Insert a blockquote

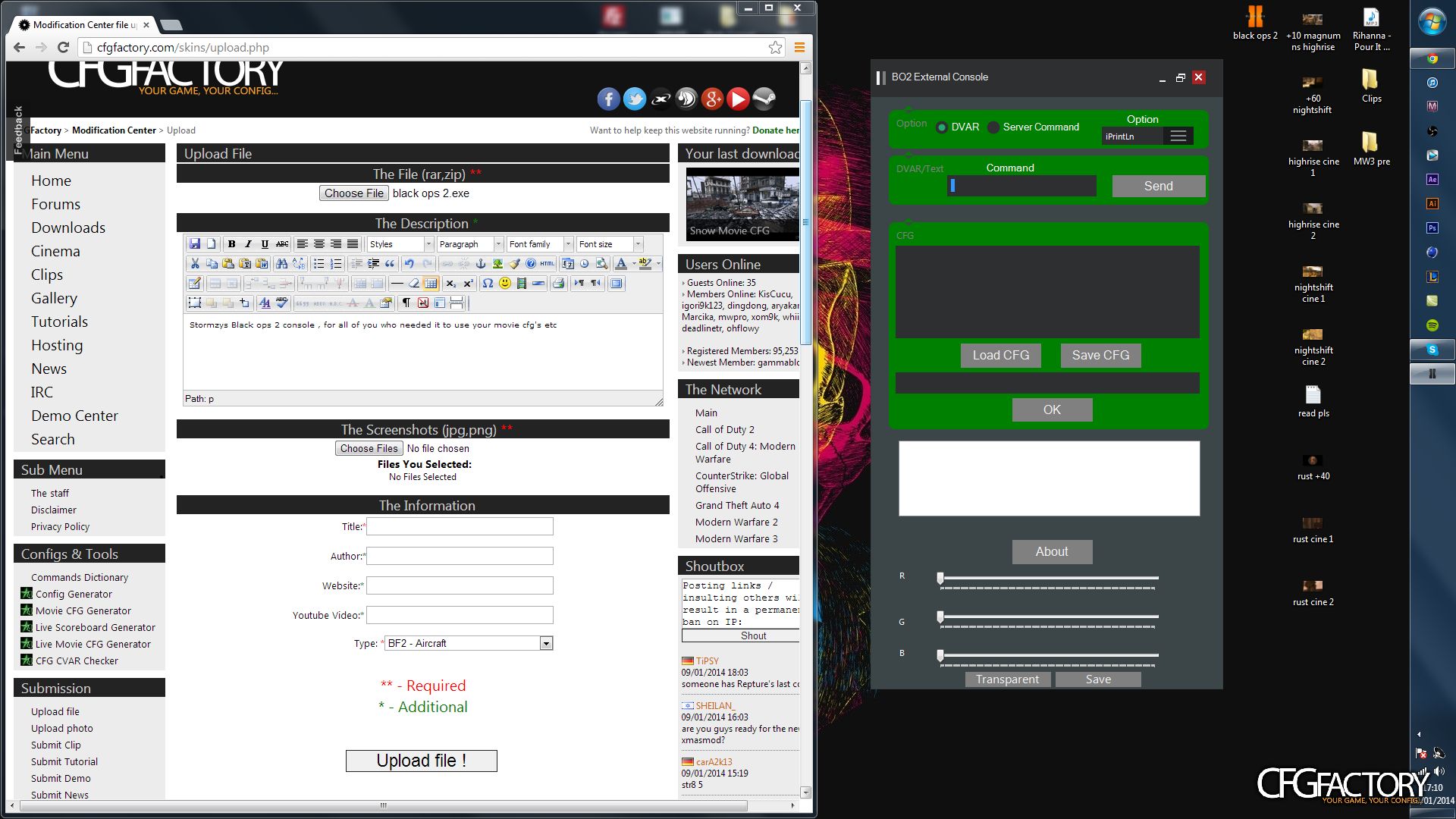pos(390,264)
